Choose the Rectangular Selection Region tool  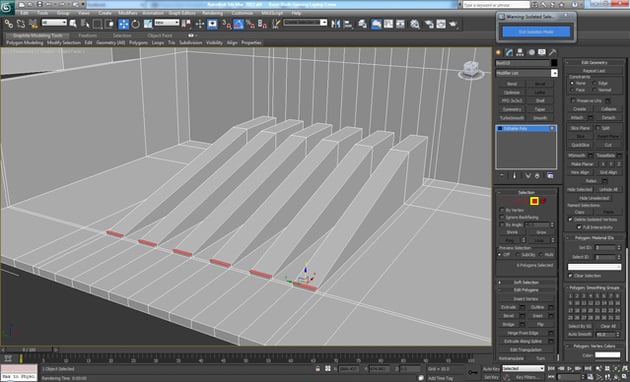pos(97,24)
